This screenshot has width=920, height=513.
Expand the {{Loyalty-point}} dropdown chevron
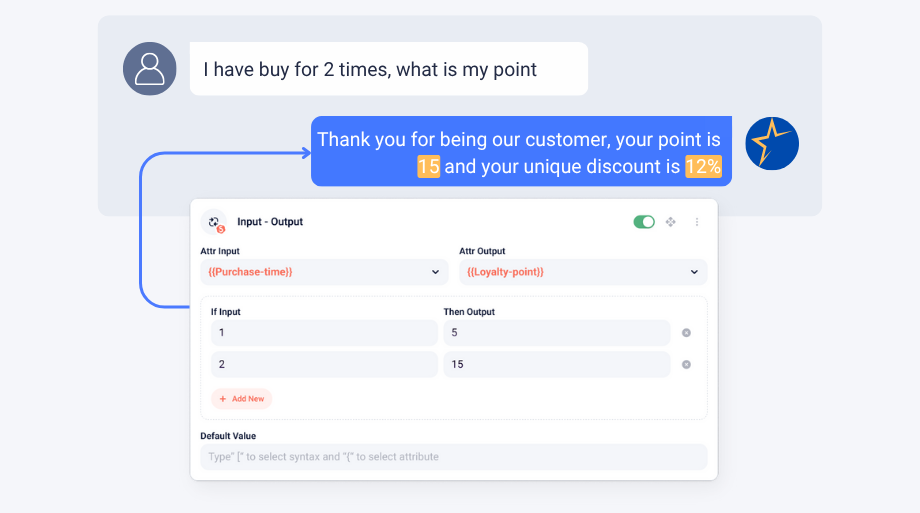(694, 272)
